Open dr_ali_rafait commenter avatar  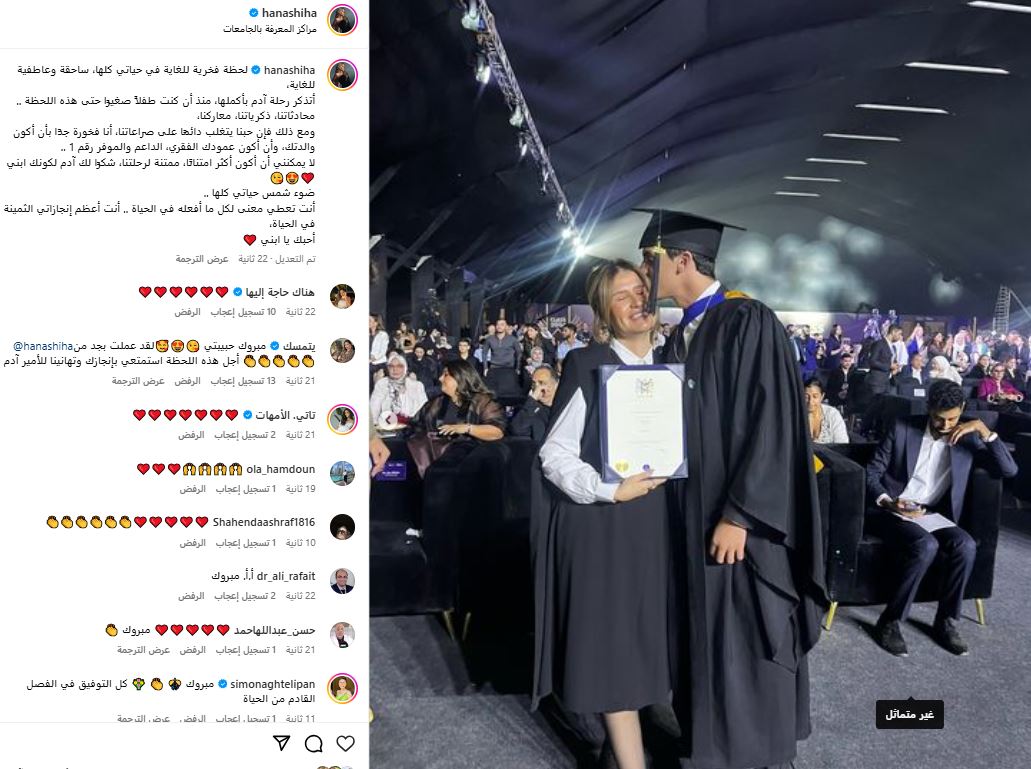pos(342,581)
